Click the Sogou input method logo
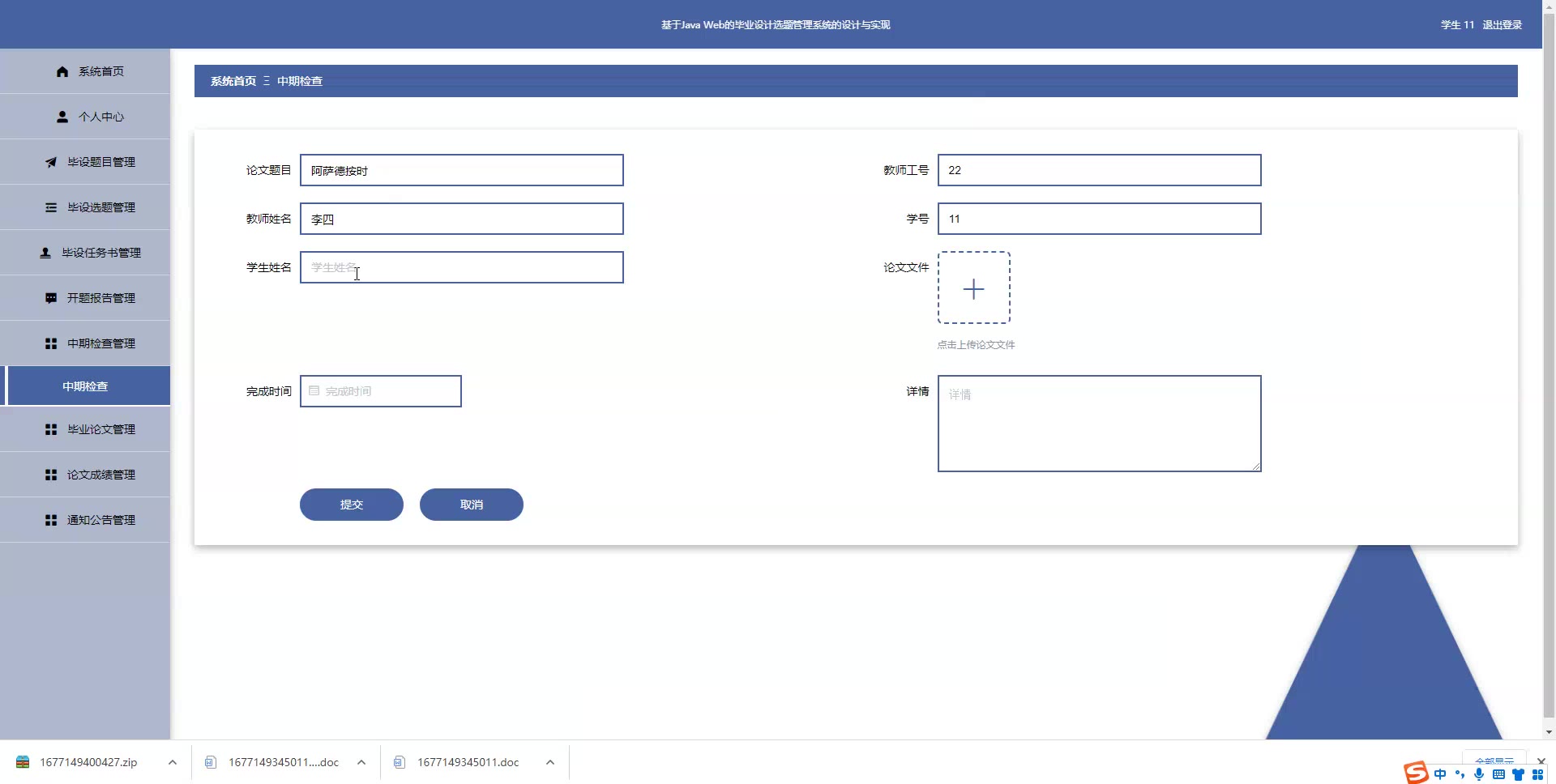This screenshot has height=784, width=1556. 1417,773
